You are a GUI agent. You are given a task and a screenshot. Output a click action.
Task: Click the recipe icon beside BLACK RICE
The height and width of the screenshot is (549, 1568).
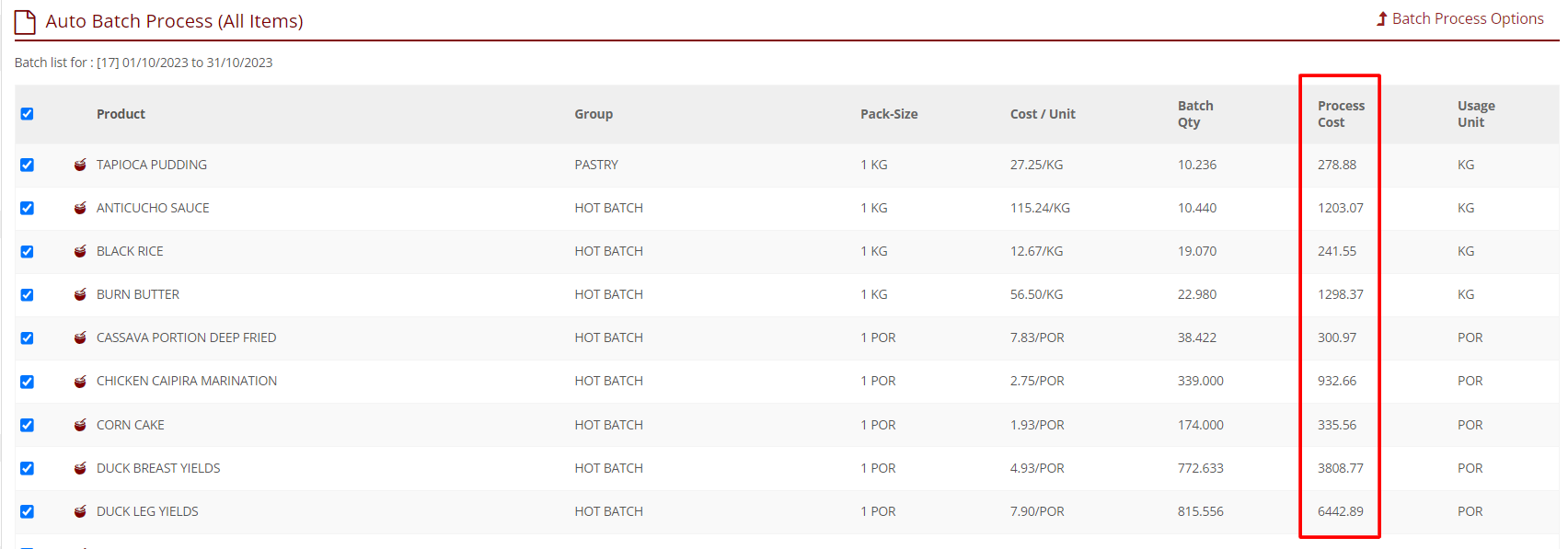point(80,251)
